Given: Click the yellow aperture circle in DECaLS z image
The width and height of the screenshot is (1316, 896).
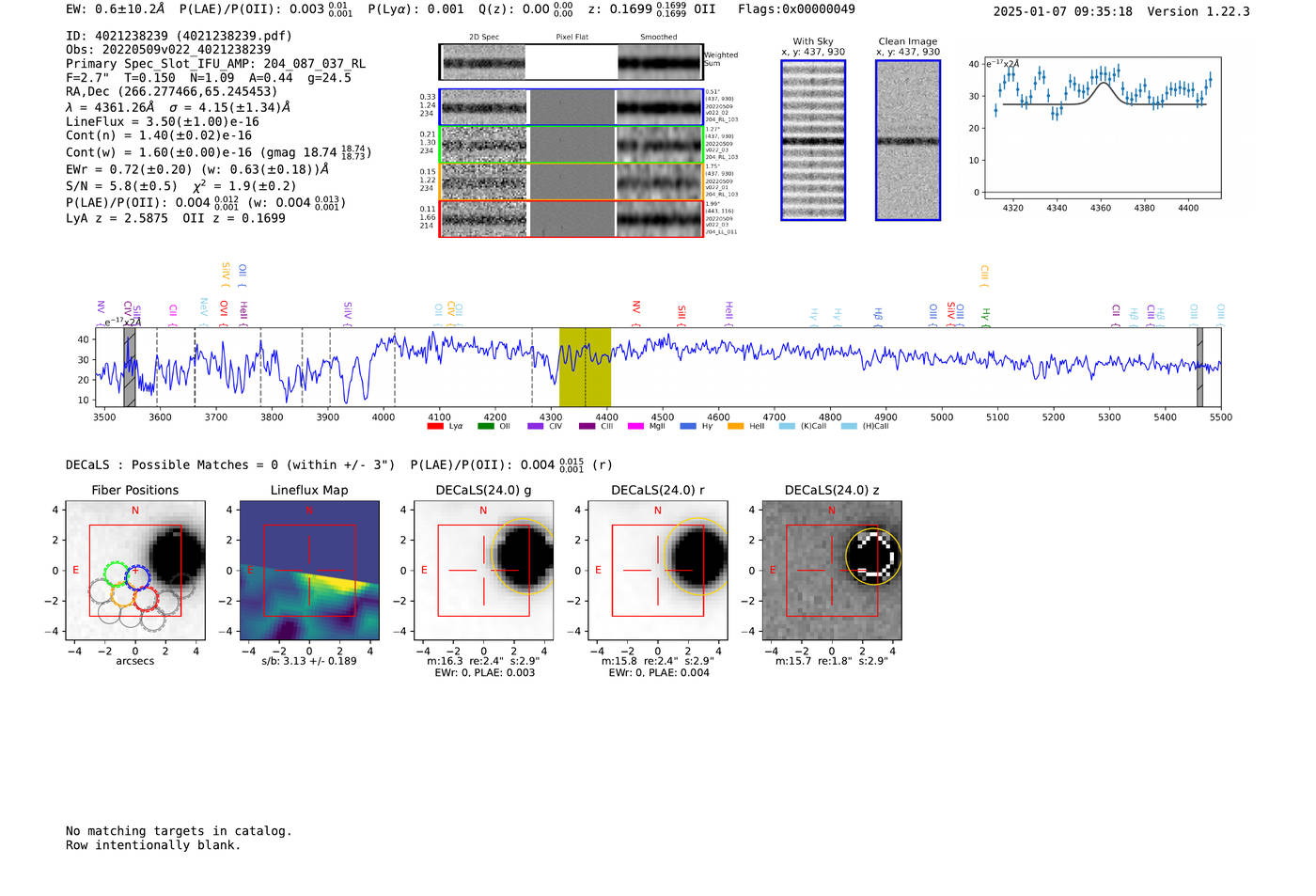Looking at the screenshot, I should 873,557.
